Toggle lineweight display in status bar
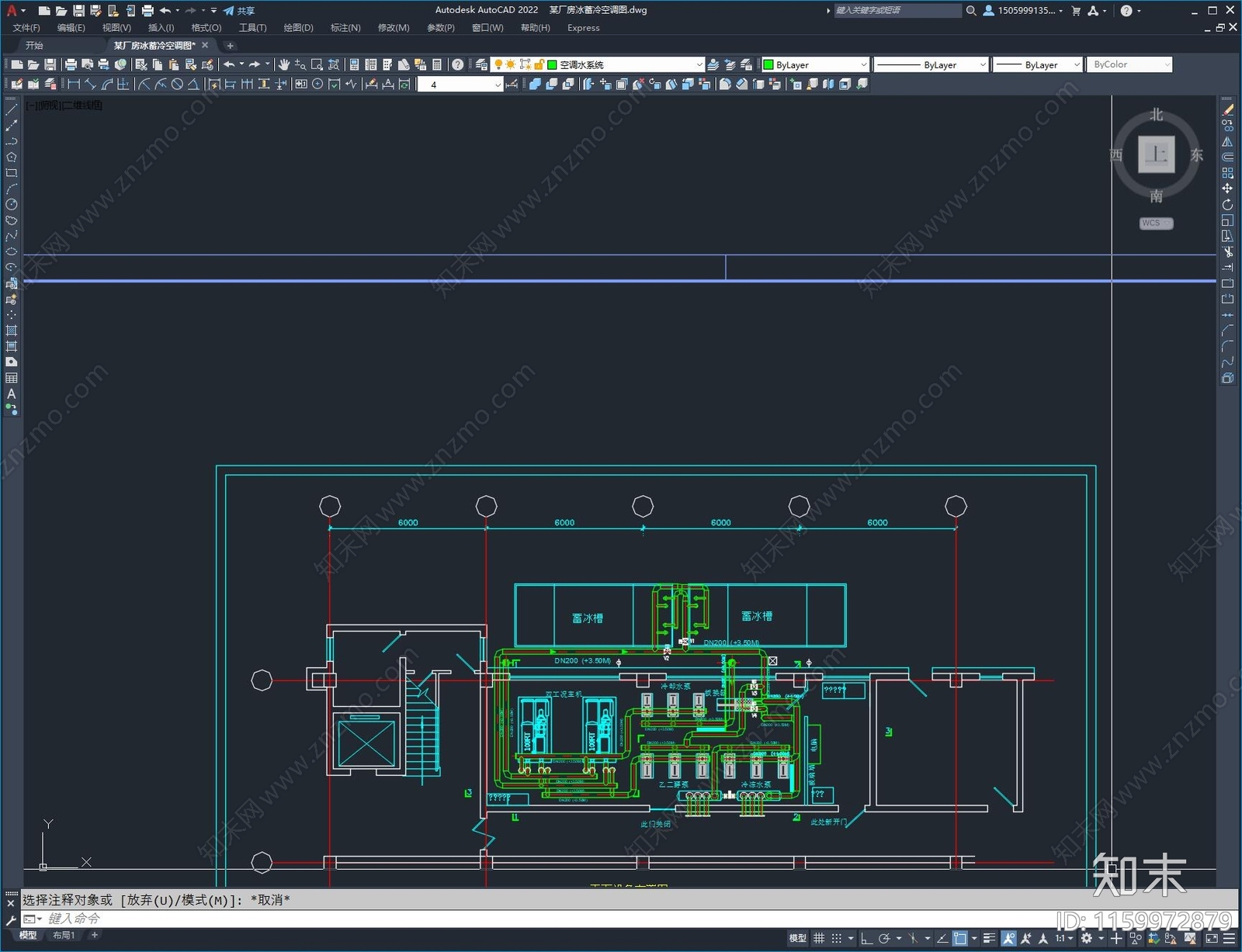The image size is (1242, 952). (x=989, y=938)
